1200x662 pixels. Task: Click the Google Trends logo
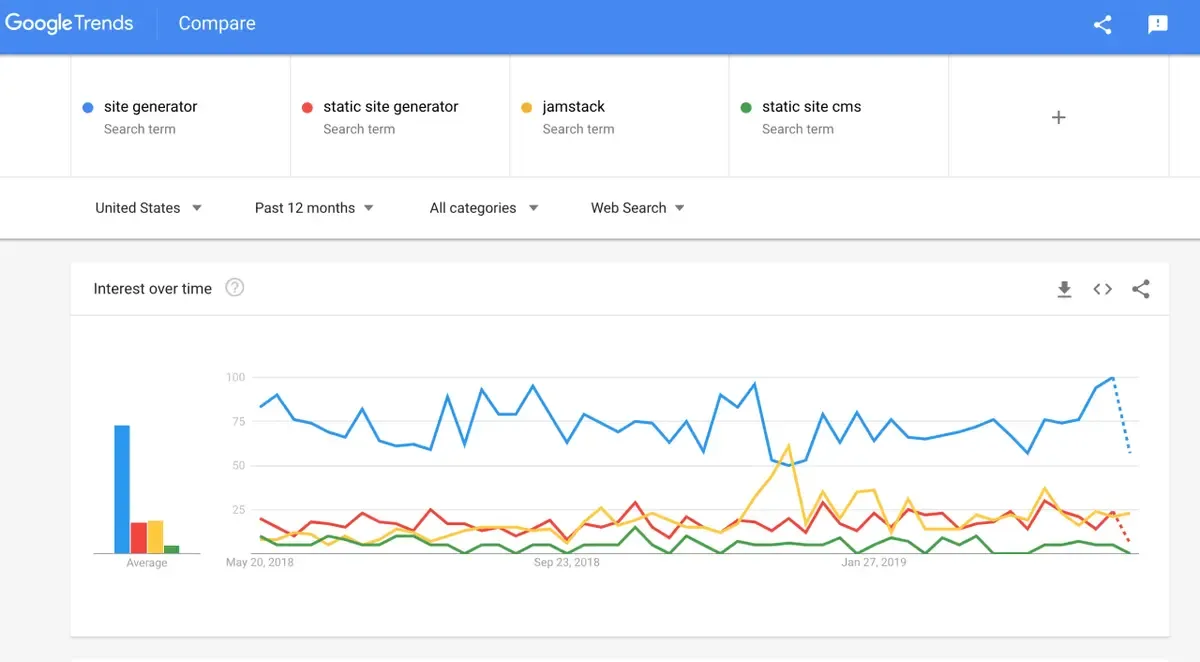point(69,24)
